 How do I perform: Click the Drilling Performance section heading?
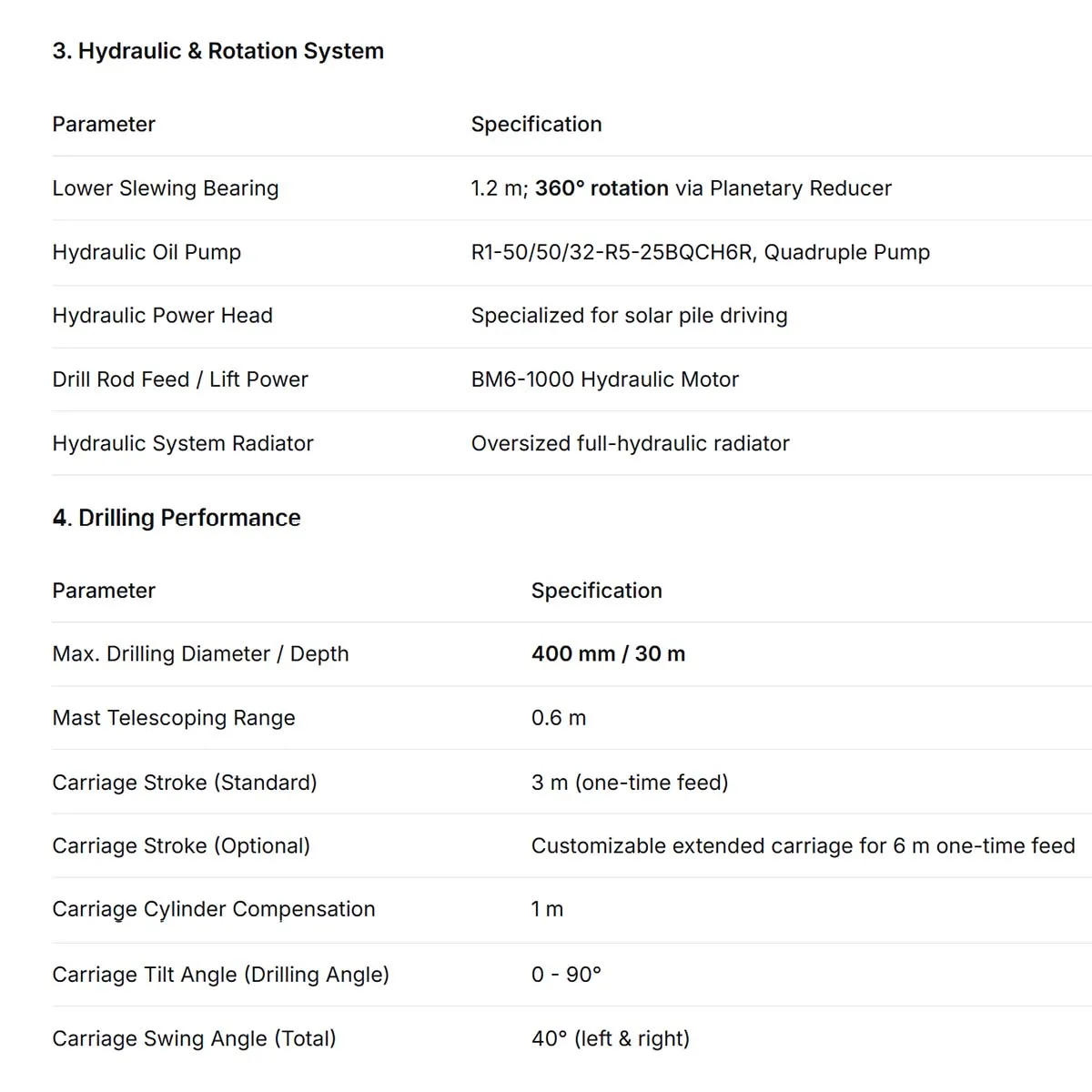click(177, 518)
